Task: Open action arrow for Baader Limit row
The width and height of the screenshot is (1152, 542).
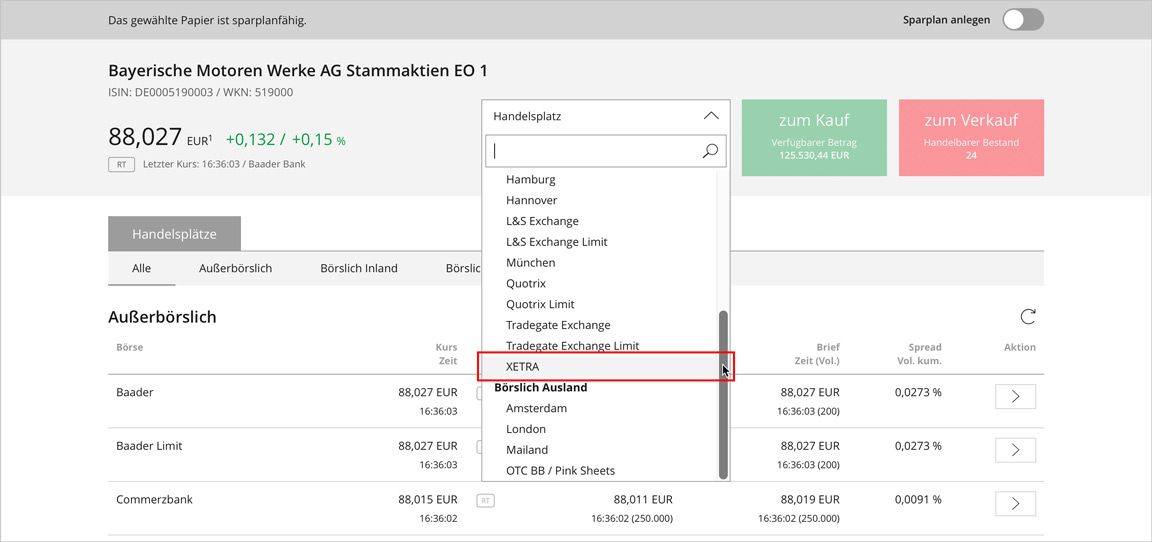Action: tap(1015, 449)
